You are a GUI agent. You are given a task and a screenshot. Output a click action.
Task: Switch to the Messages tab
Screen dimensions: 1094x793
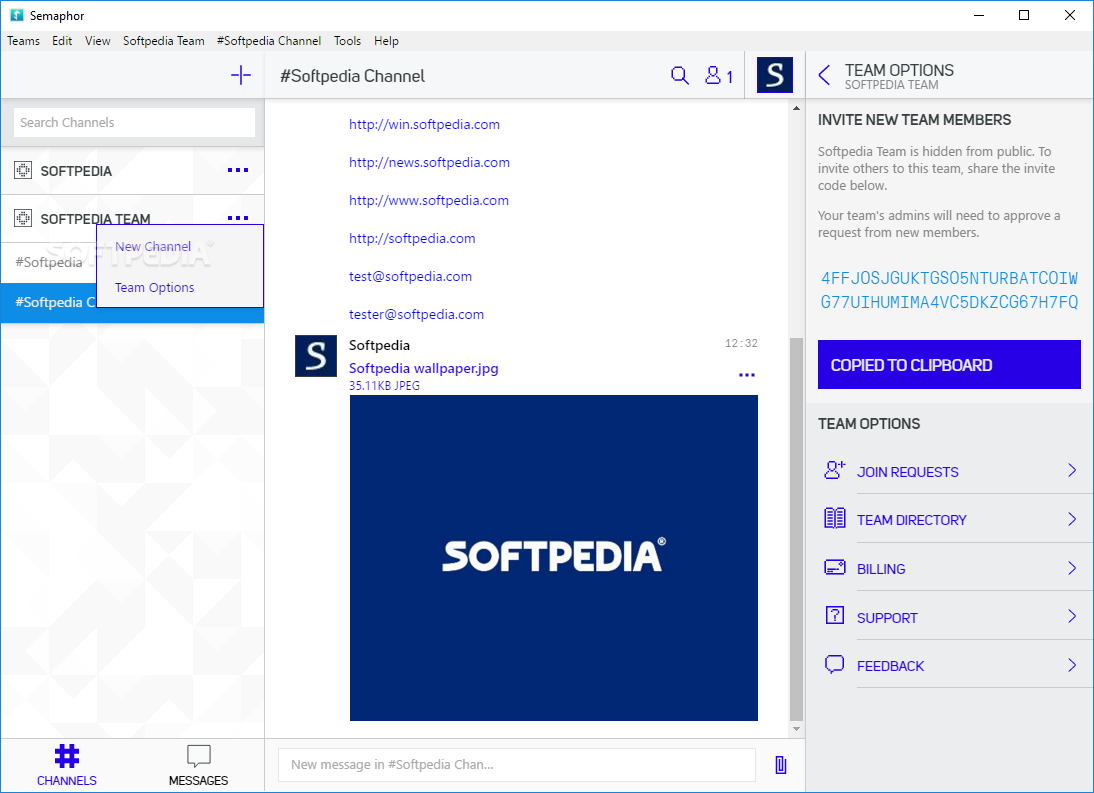(198, 764)
